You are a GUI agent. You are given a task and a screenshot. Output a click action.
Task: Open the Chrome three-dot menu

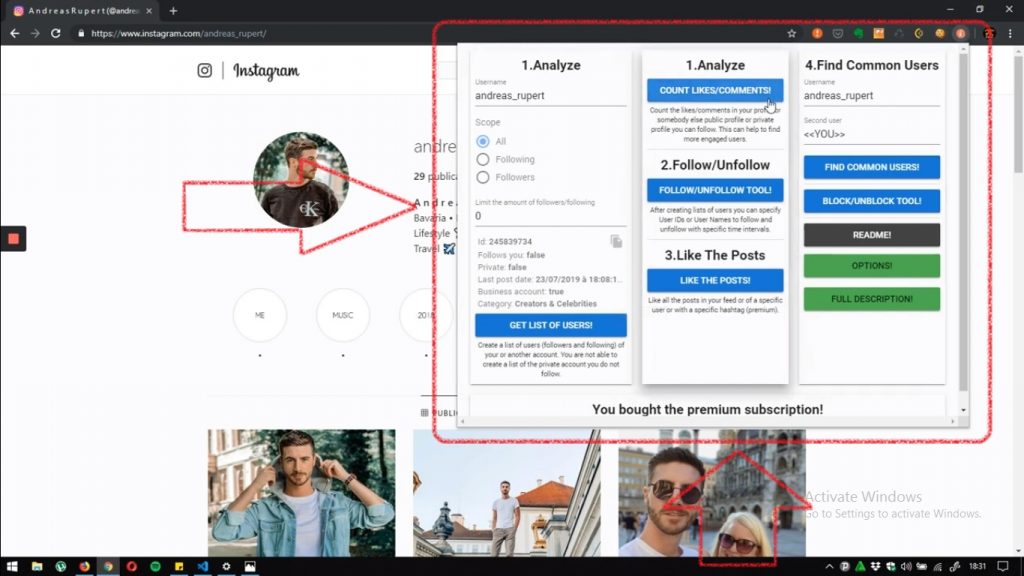coord(1011,33)
